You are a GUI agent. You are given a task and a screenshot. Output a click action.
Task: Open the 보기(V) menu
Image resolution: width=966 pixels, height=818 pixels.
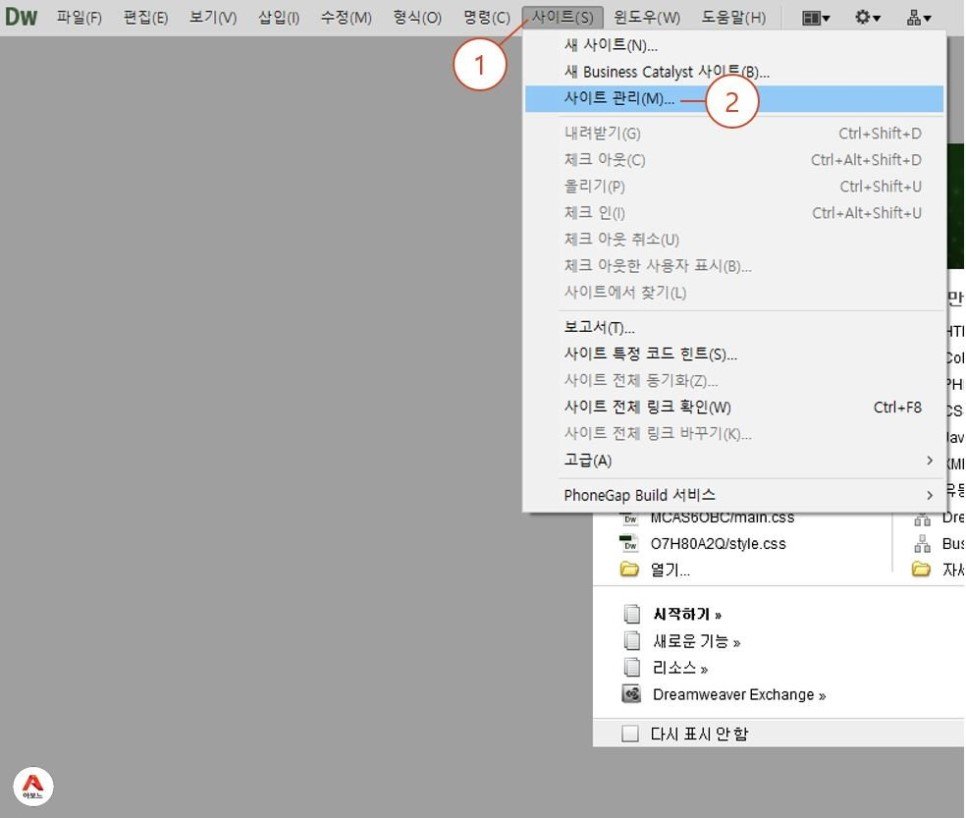coord(213,18)
